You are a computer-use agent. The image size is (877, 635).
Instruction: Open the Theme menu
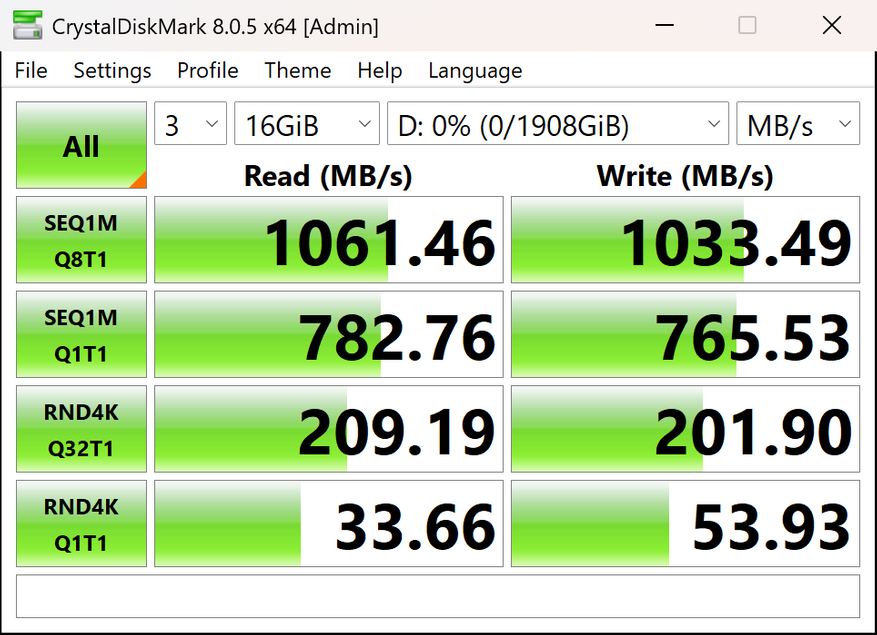[x=298, y=70]
